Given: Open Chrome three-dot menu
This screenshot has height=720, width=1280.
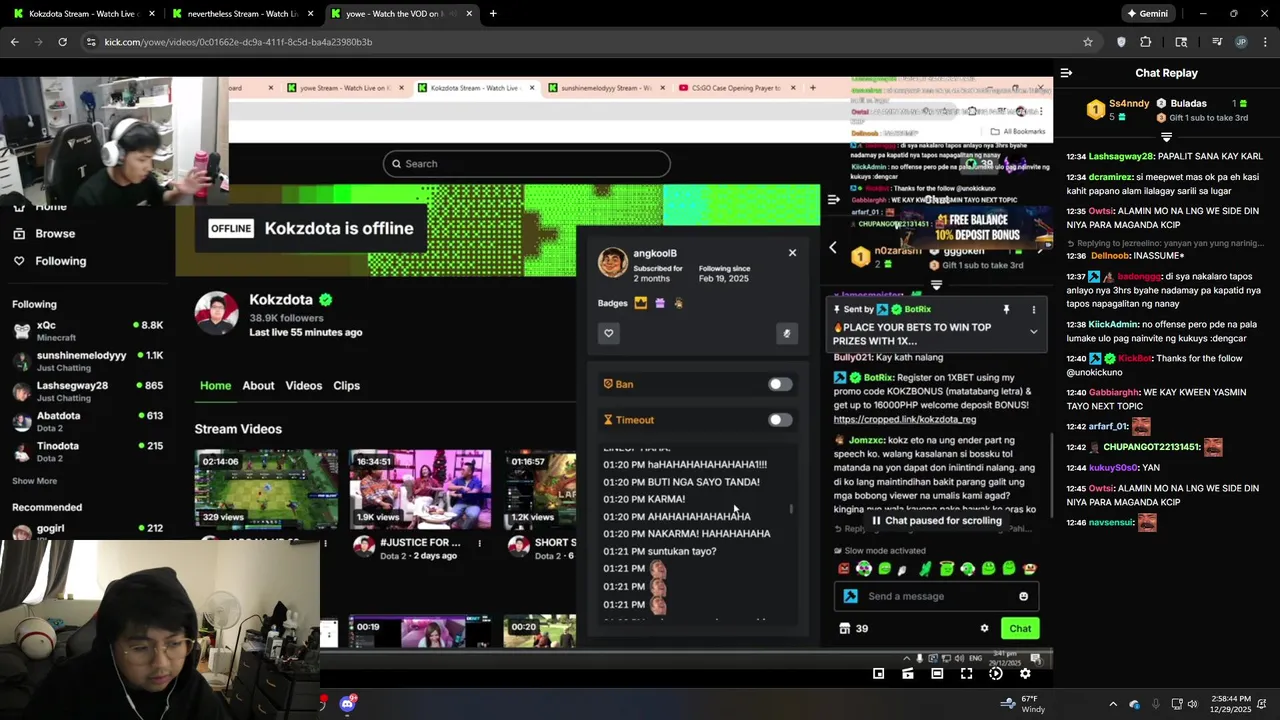Looking at the screenshot, I should [x=1266, y=42].
